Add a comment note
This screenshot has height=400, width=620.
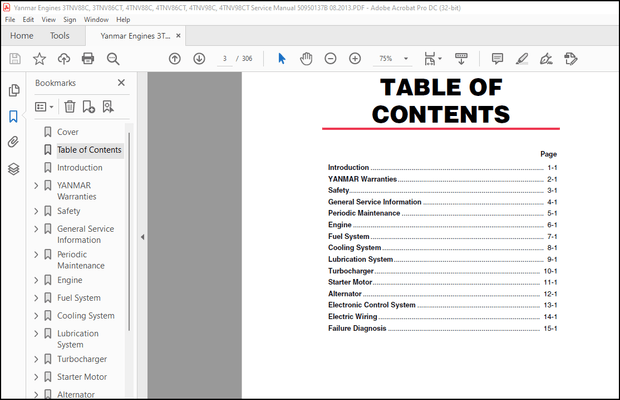tap(497, 59)
